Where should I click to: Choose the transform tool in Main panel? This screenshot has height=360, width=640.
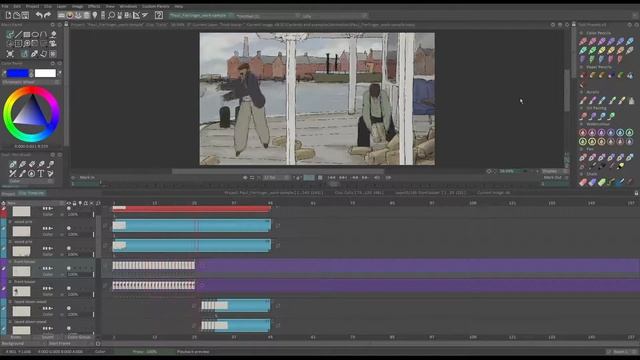[10, 53]
